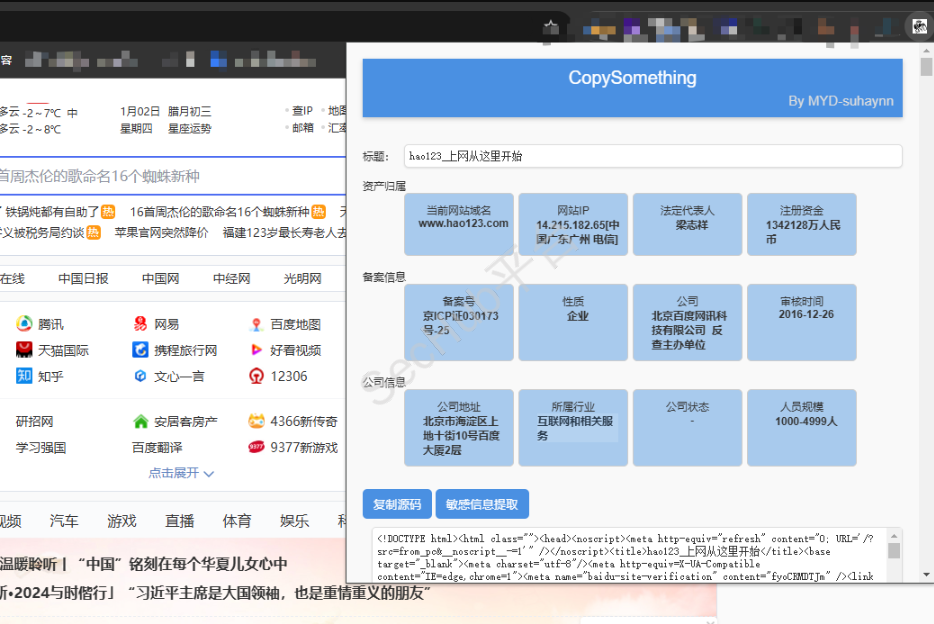This screenshot has height=624, width=934.
Task: Select the 公司状态 card
Action: (687, 428)
